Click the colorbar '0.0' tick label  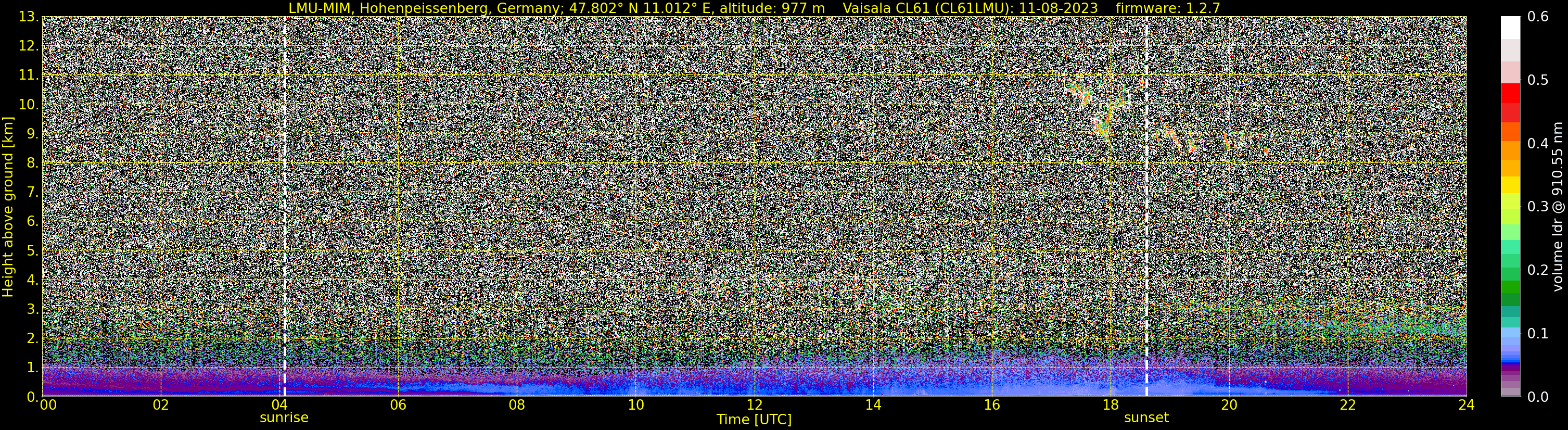[1538, 397]
